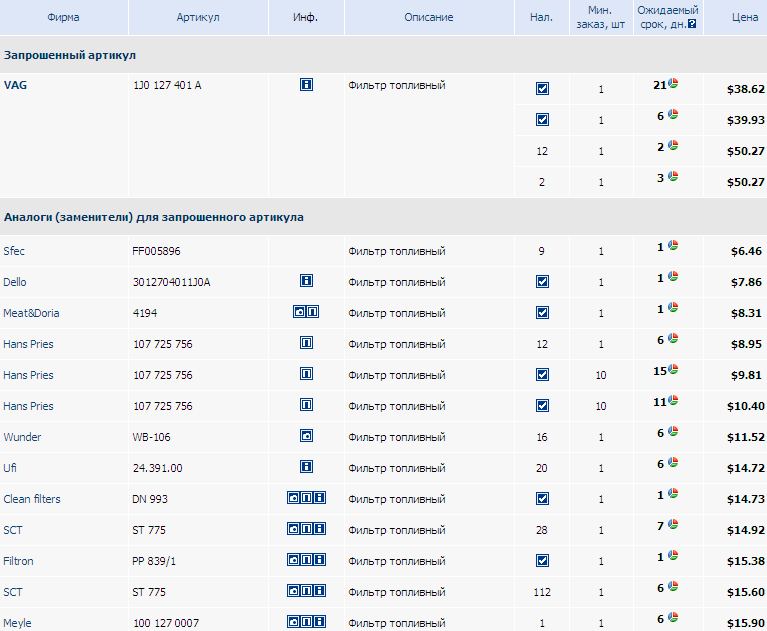Click article number 1J0 127 401 A

point(167,85)
